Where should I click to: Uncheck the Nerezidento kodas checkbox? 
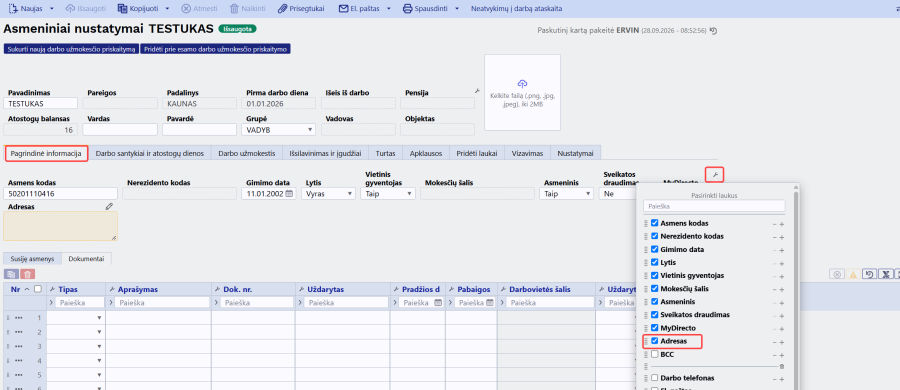[x=654, y=236]
